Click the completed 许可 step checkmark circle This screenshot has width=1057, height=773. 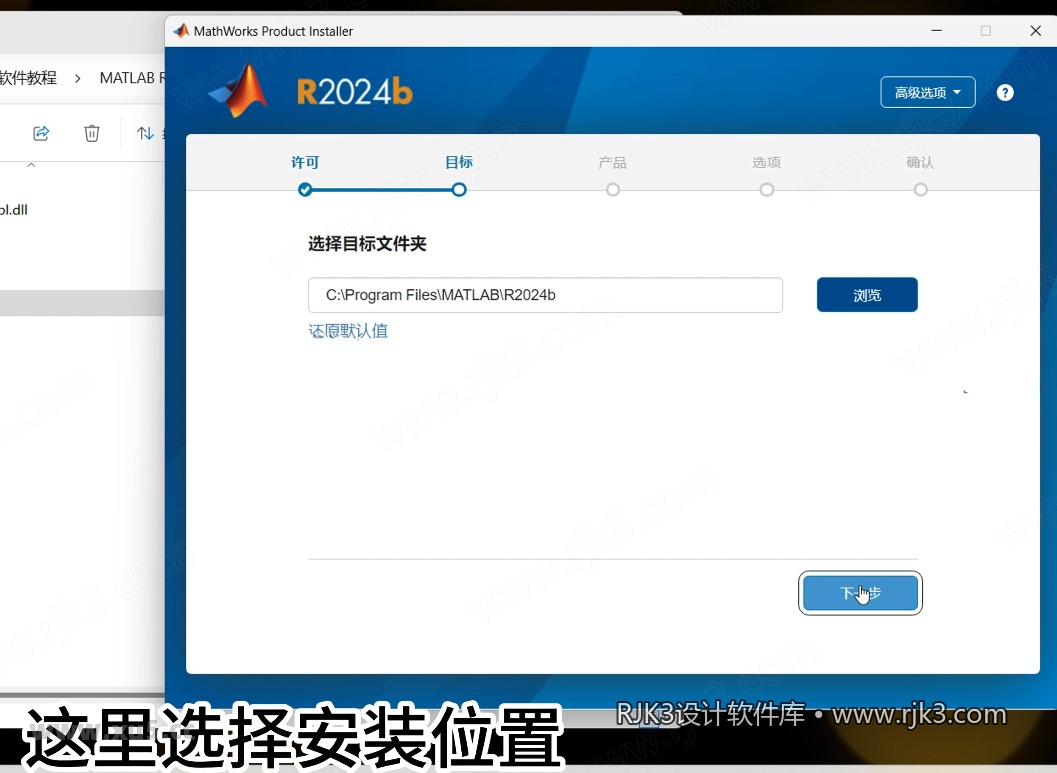click(x=305, y=189)
